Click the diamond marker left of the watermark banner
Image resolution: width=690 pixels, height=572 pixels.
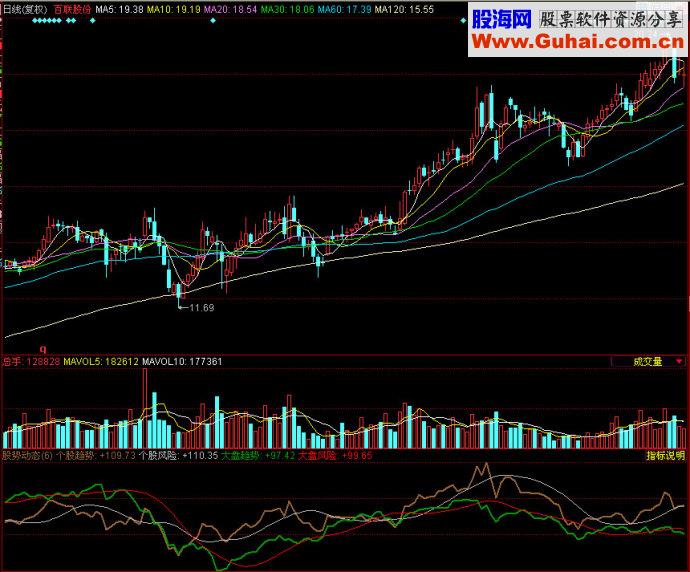pos(463,20)
